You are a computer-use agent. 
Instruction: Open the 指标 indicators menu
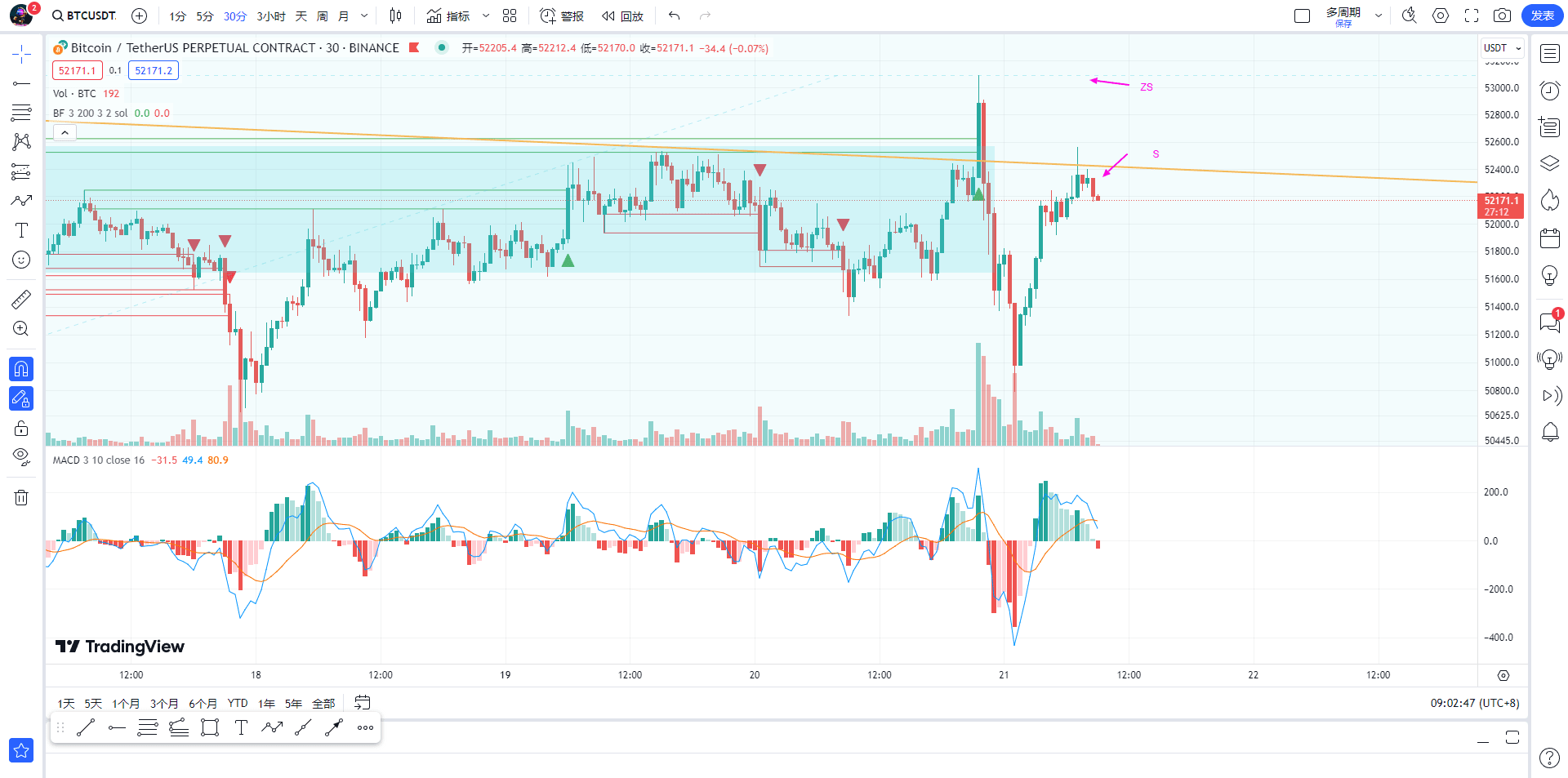point(448,16)
